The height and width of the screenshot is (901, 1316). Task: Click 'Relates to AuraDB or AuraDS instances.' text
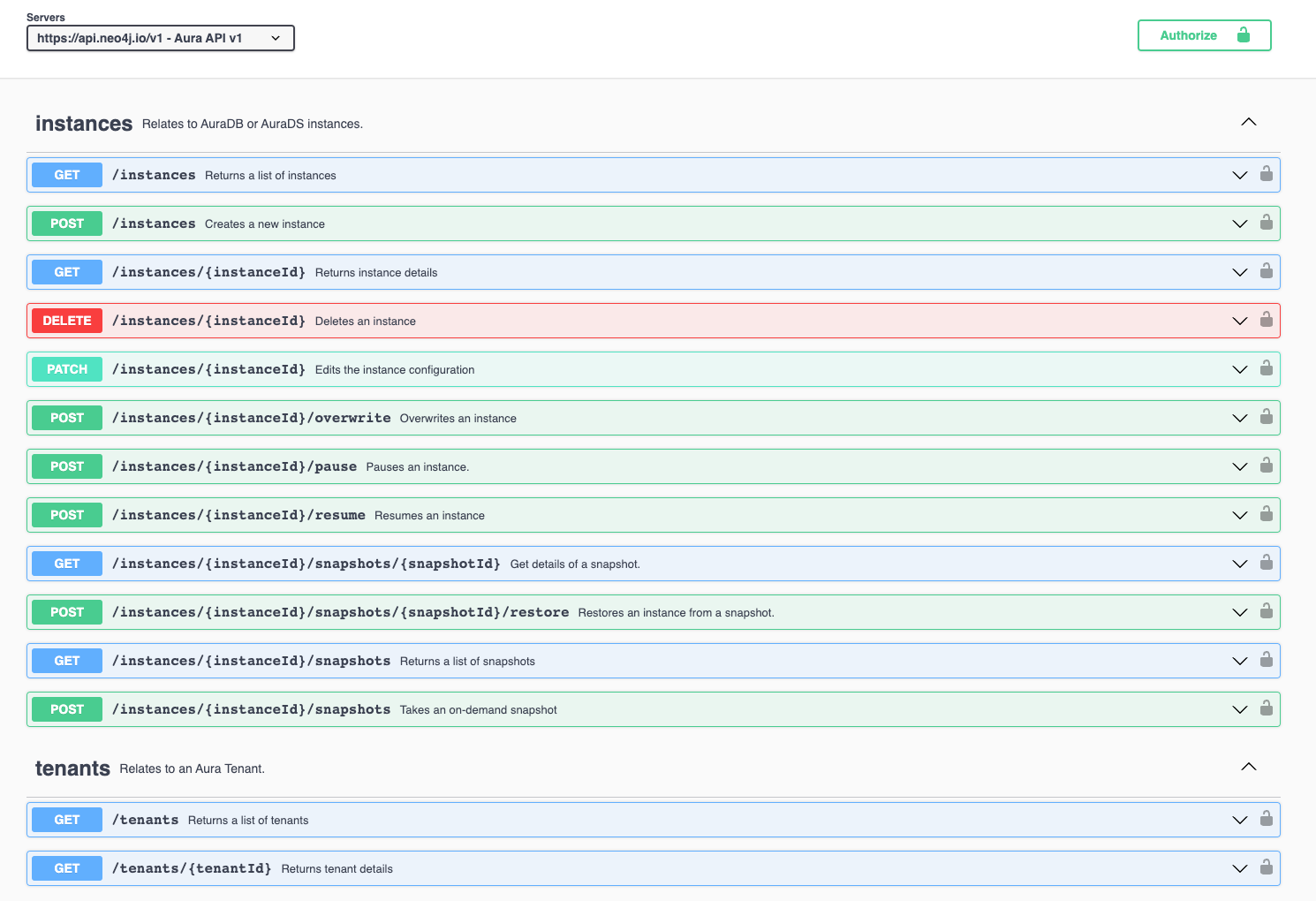click(253, 124)
